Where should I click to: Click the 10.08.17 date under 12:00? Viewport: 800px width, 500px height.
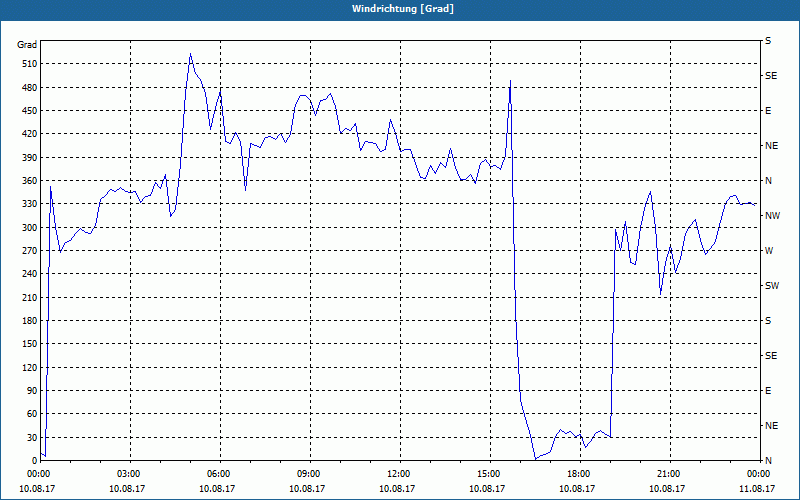click(397, 489)
